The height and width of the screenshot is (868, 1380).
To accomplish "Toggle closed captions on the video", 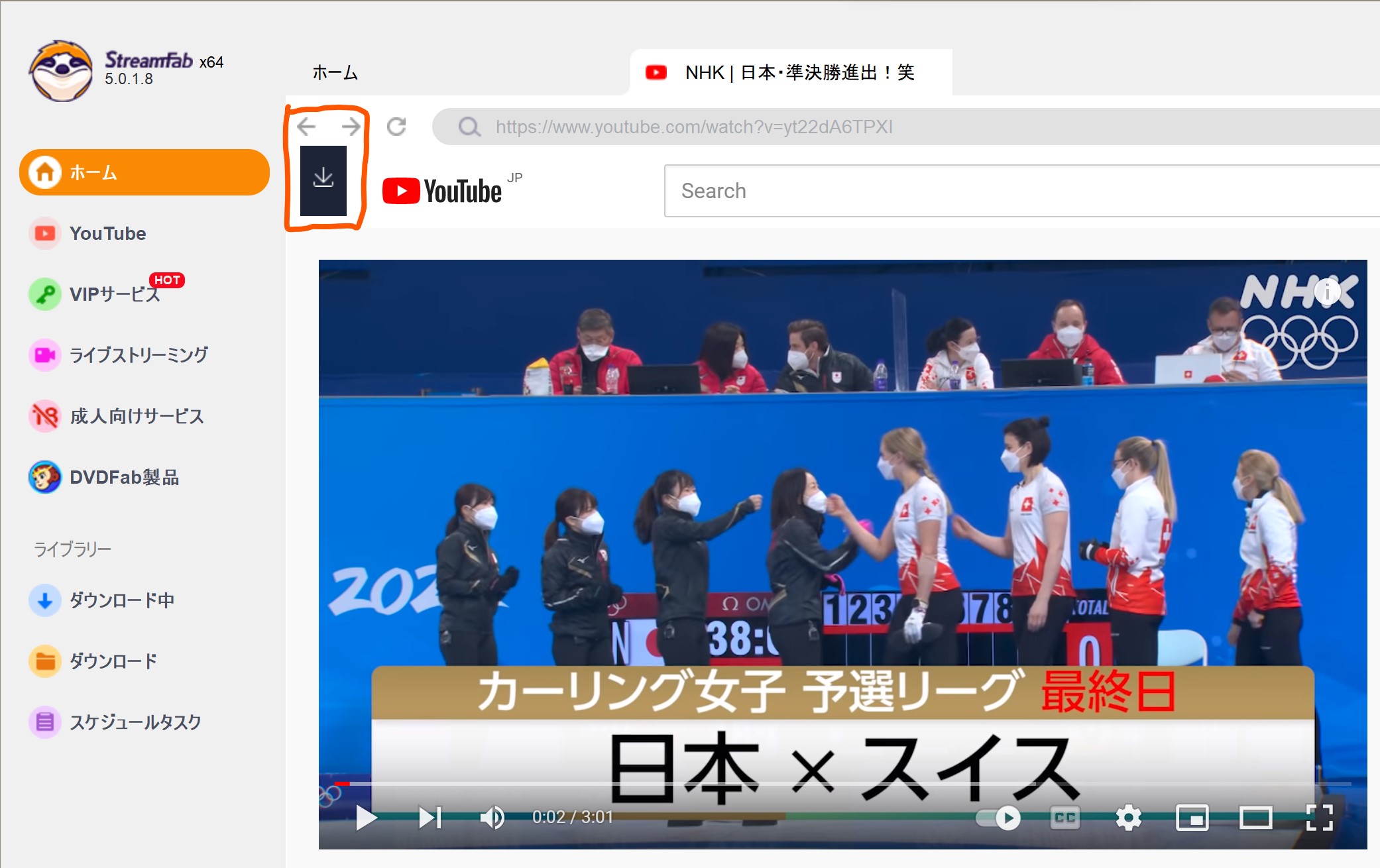I will pos(1065,818).
